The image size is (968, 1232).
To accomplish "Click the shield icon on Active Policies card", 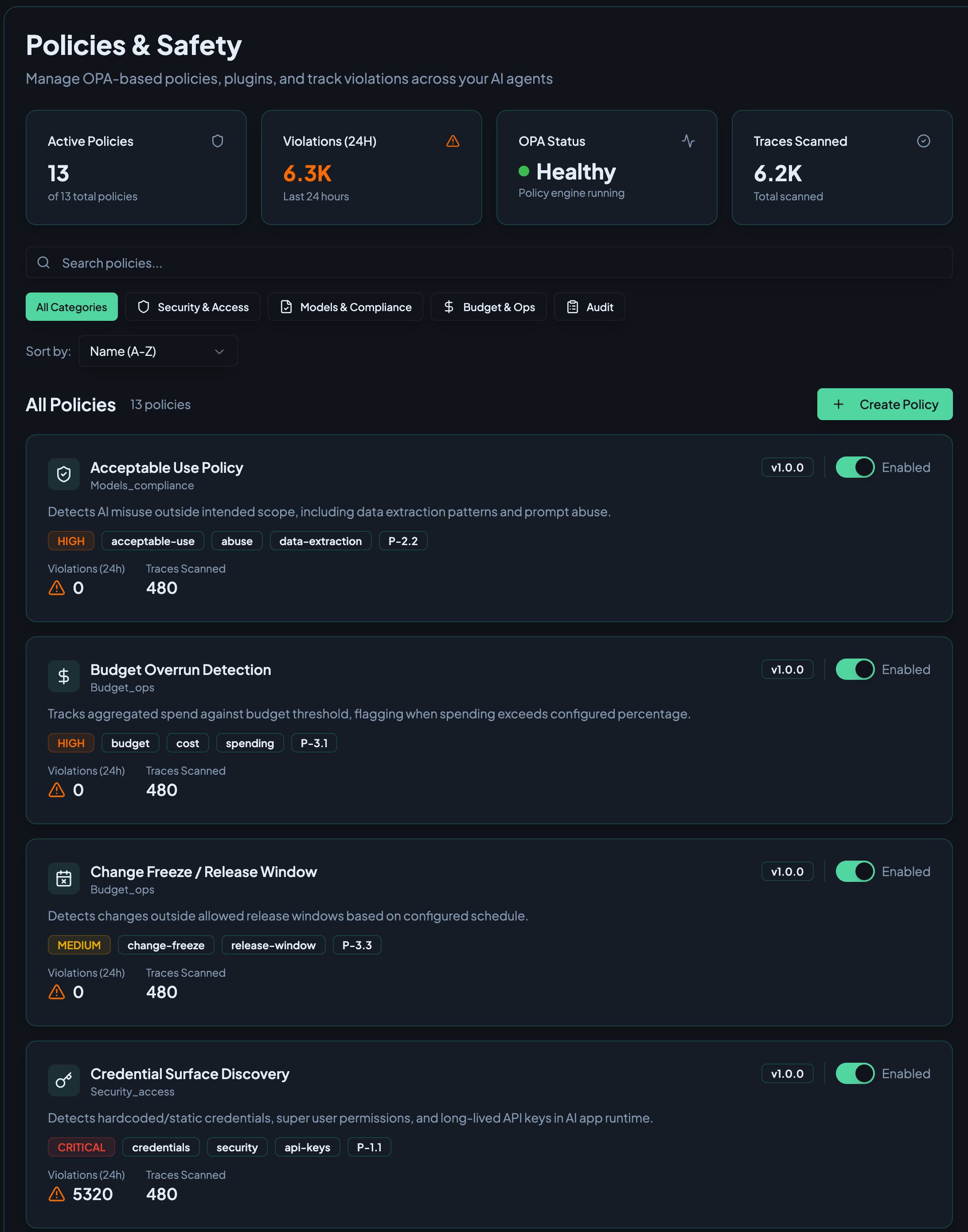I will (x=218, y=141).
